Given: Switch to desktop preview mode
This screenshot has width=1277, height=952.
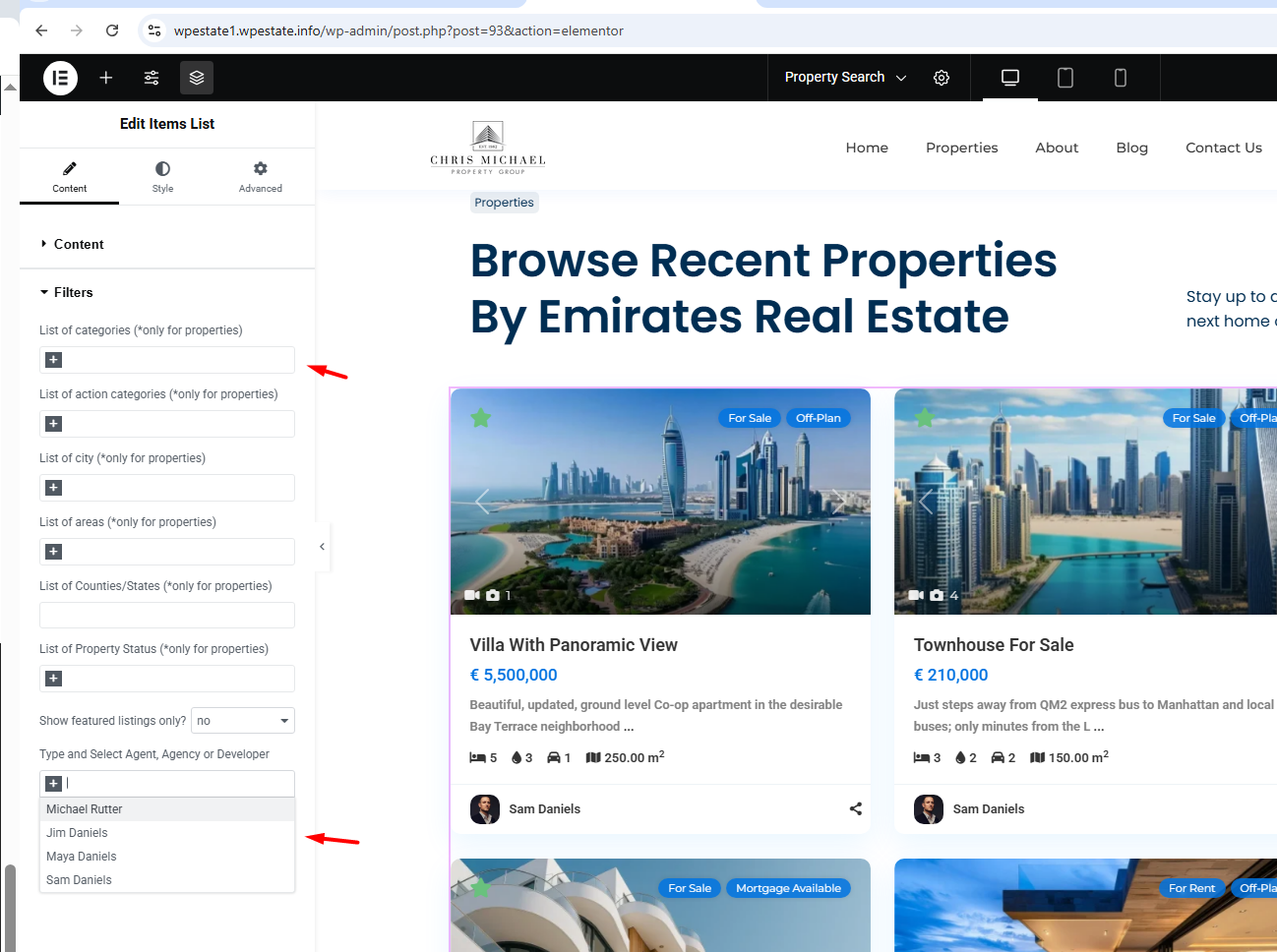Looking at the screenshot, I should tap(1009, 78).
